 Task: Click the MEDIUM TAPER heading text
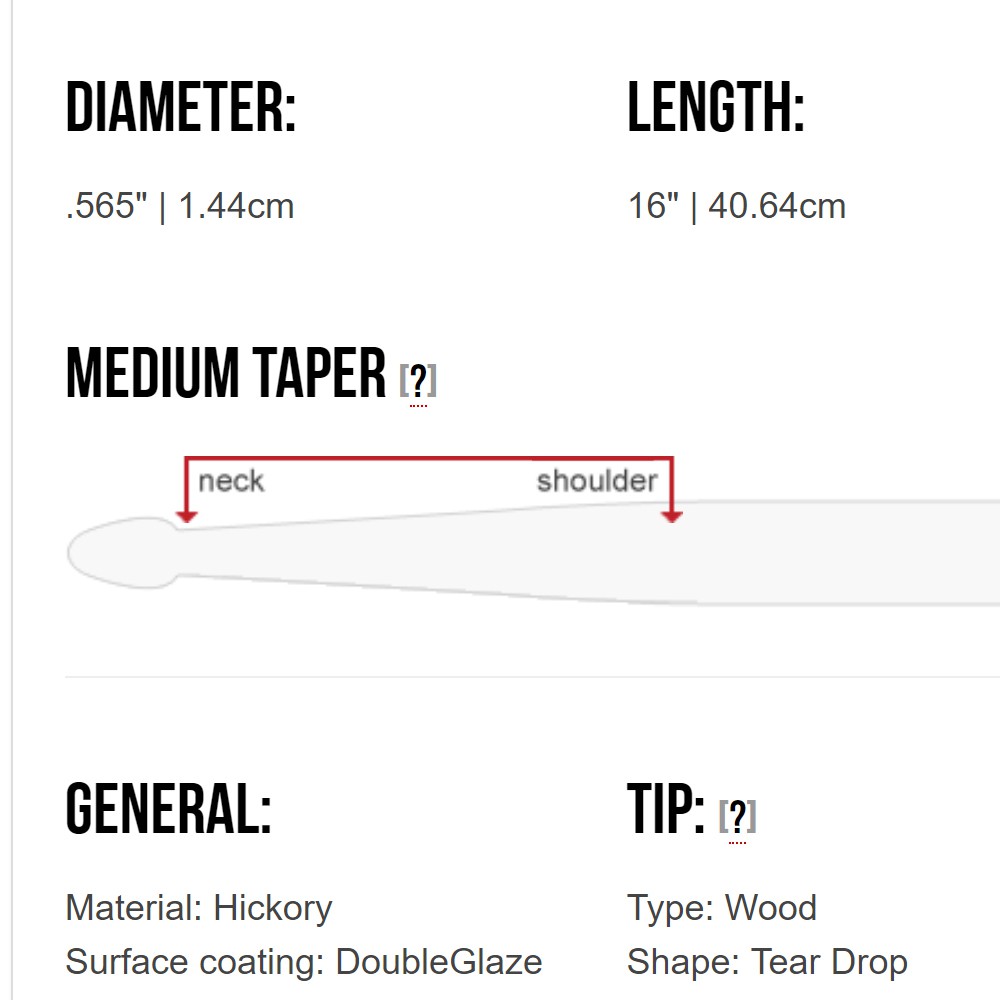pos(226,373)
